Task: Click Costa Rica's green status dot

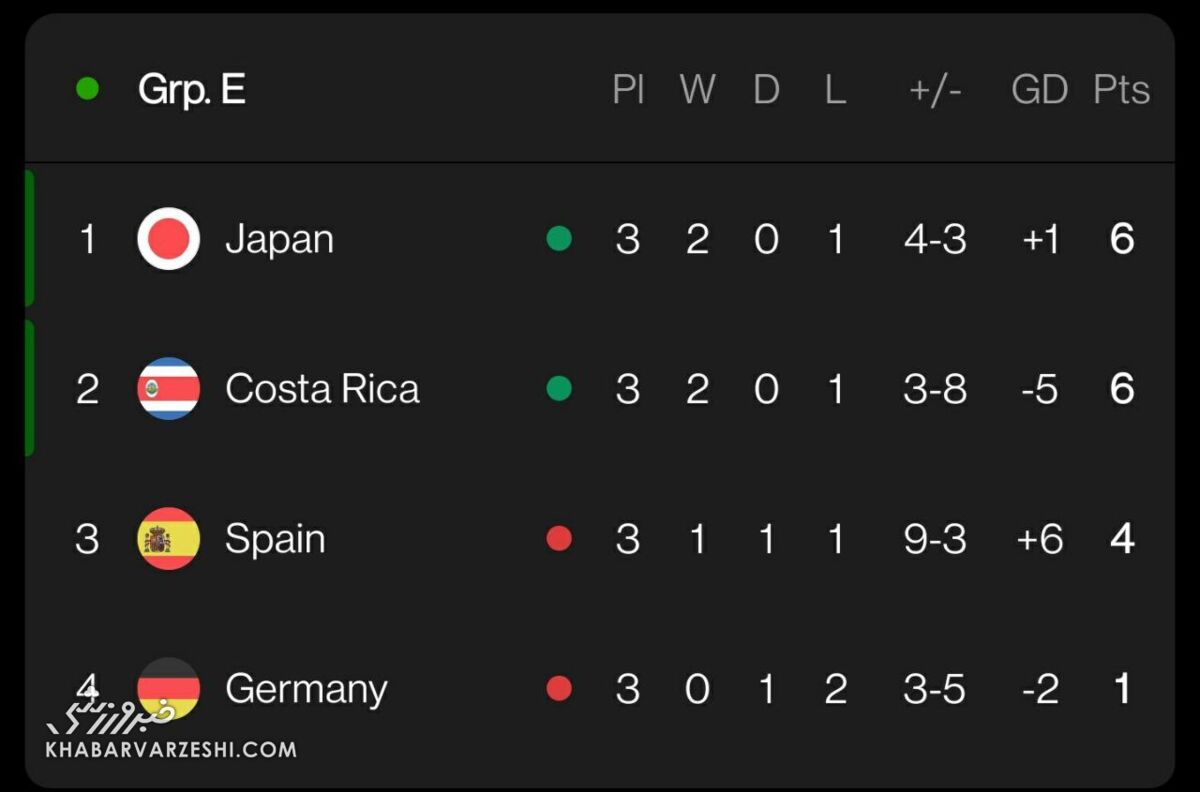Action: [x=559, y=388]
